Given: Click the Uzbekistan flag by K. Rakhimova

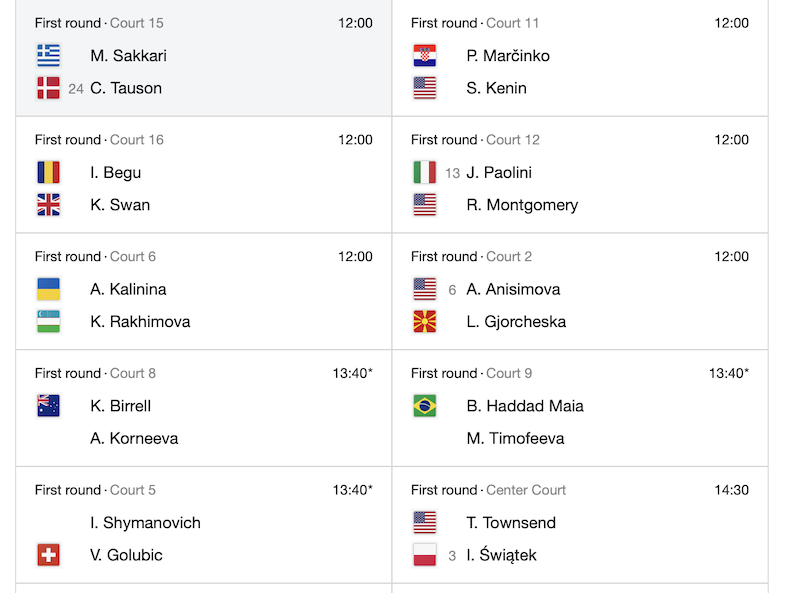Looking at the screenshot, I should 48,322.
